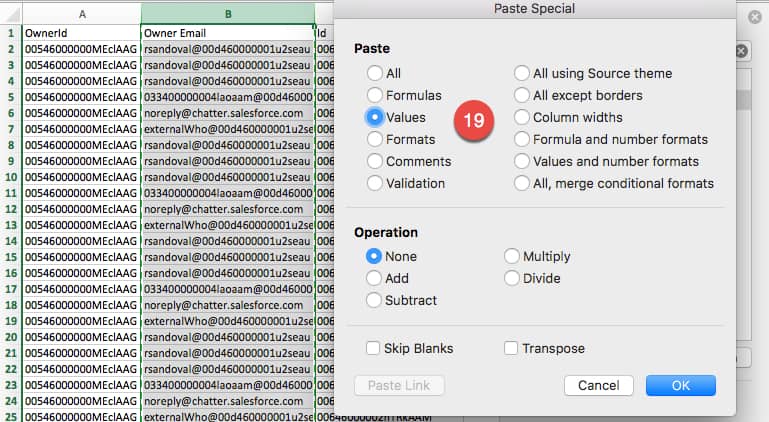Choose Validation paste option

(x=376, y=183)
